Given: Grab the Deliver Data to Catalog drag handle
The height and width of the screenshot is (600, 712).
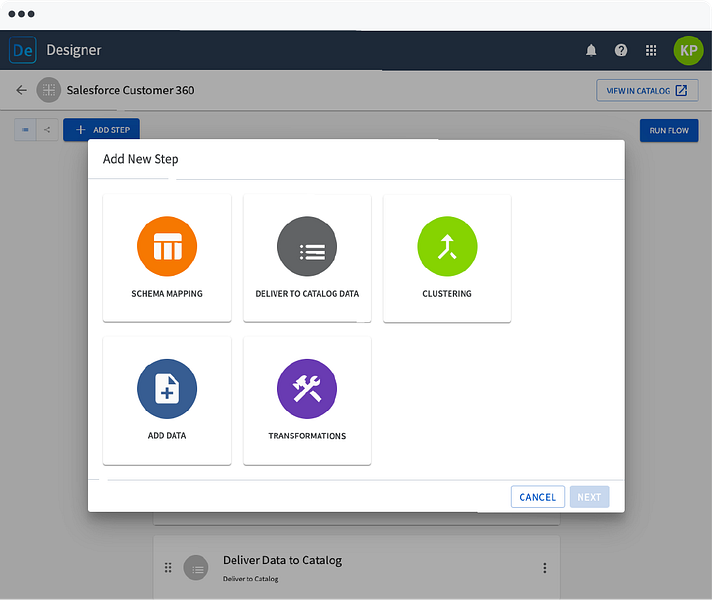Looking at the screenshot, I should coord(168,568).
